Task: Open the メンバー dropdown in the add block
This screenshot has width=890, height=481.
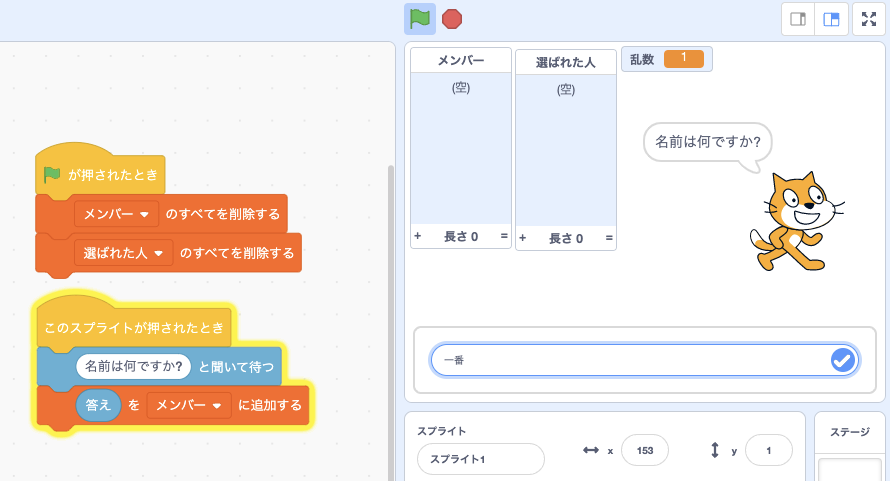Action: (x=189, y=405)
